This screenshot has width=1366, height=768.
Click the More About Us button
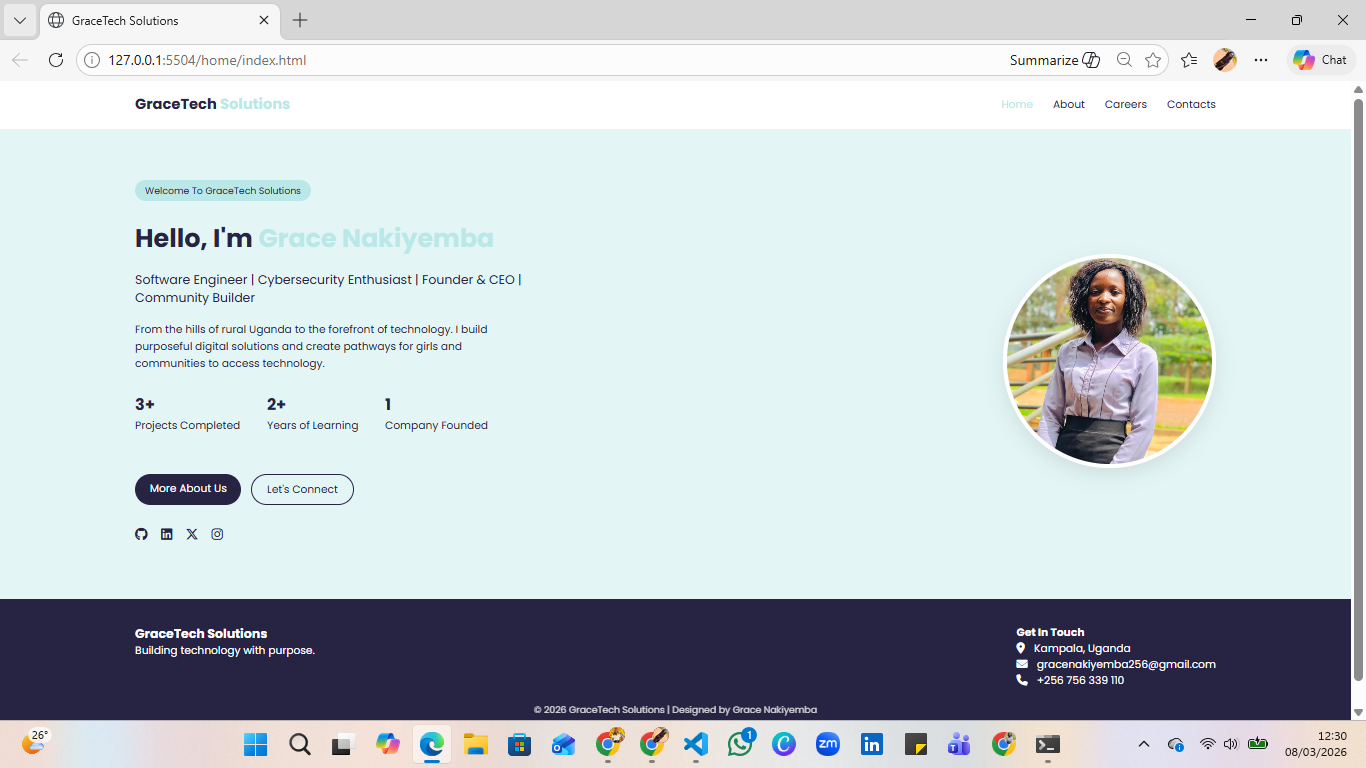pos(188,489)
